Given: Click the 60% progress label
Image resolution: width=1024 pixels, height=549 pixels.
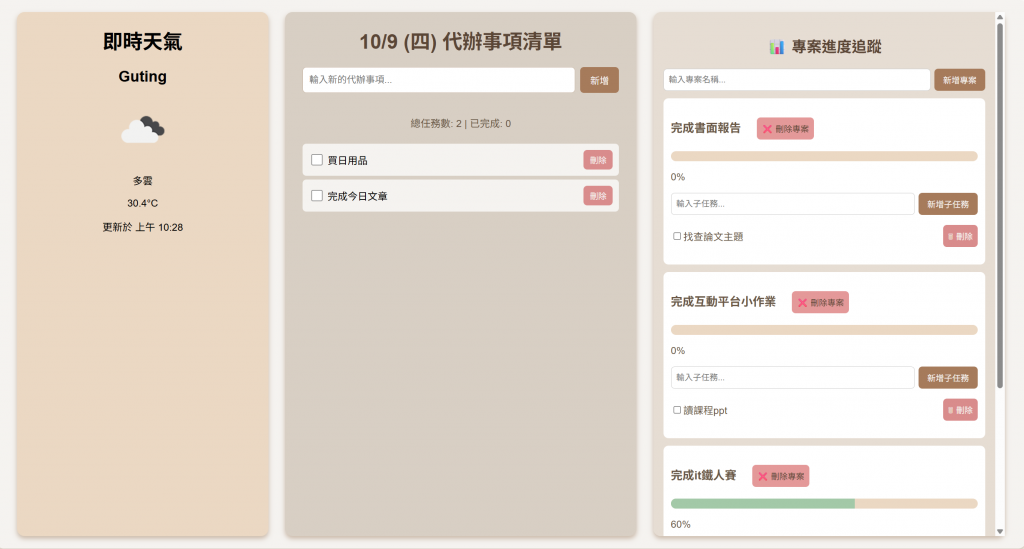Looking at the screenshot, I should tap(680, 524).
